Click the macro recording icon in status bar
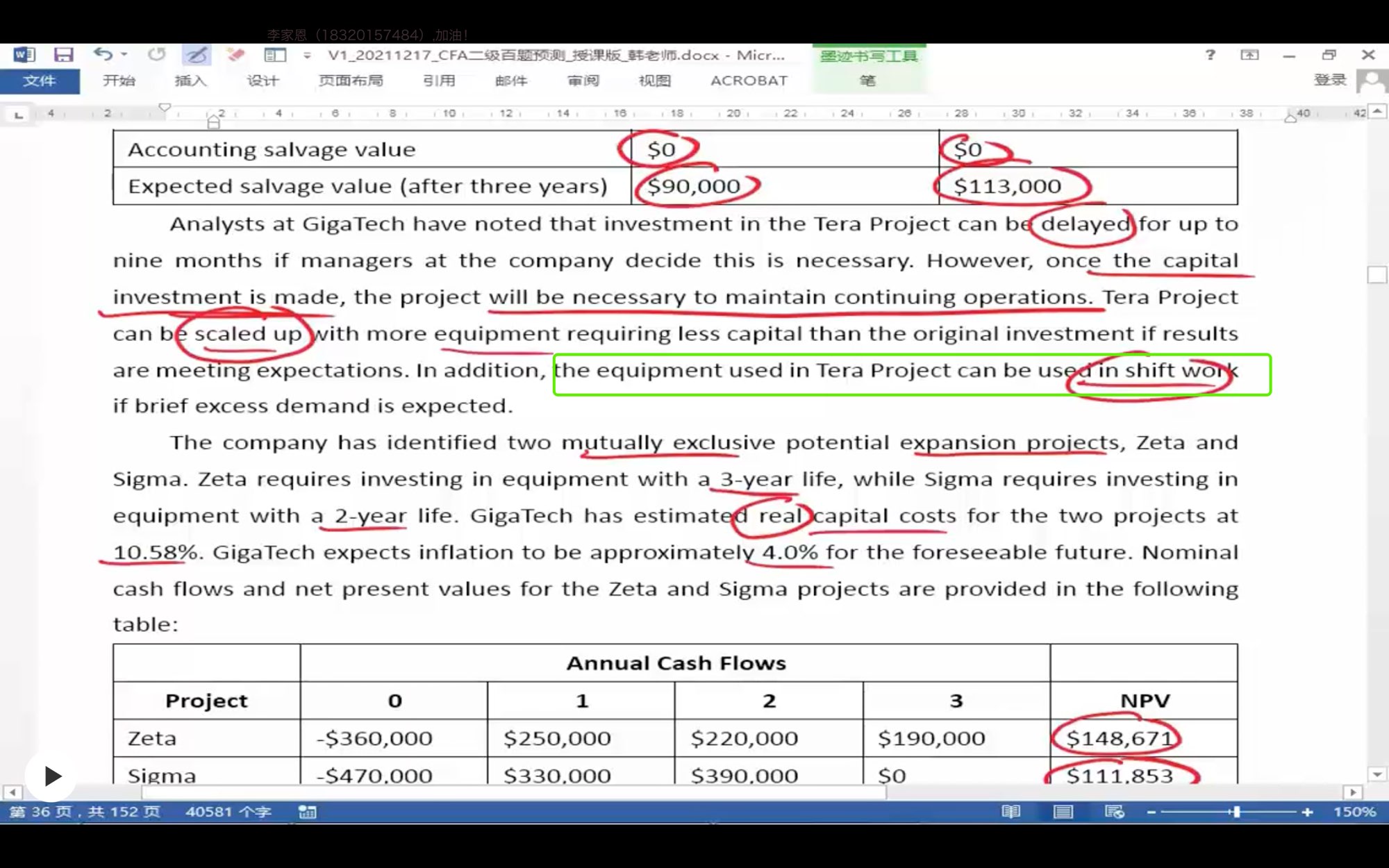 [307, 812]
